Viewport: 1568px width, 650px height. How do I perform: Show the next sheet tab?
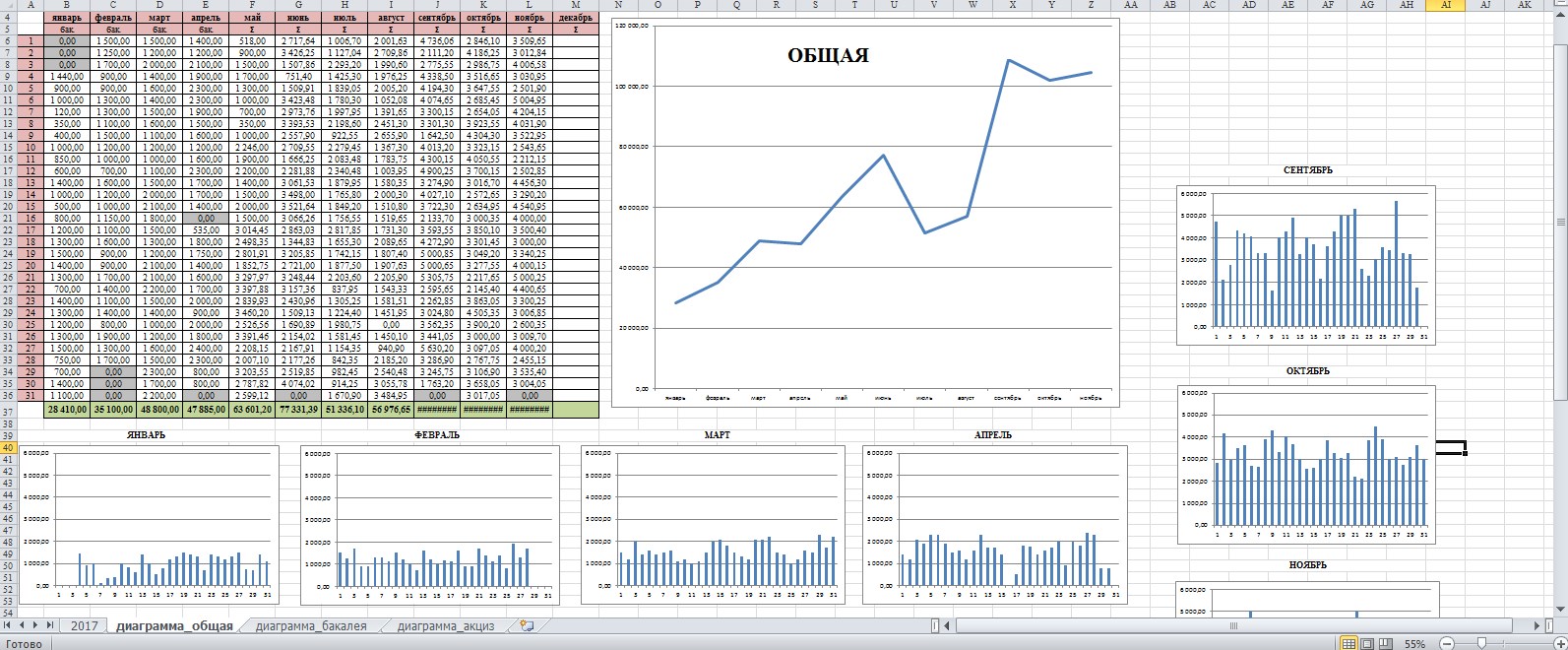pos(36,625)
